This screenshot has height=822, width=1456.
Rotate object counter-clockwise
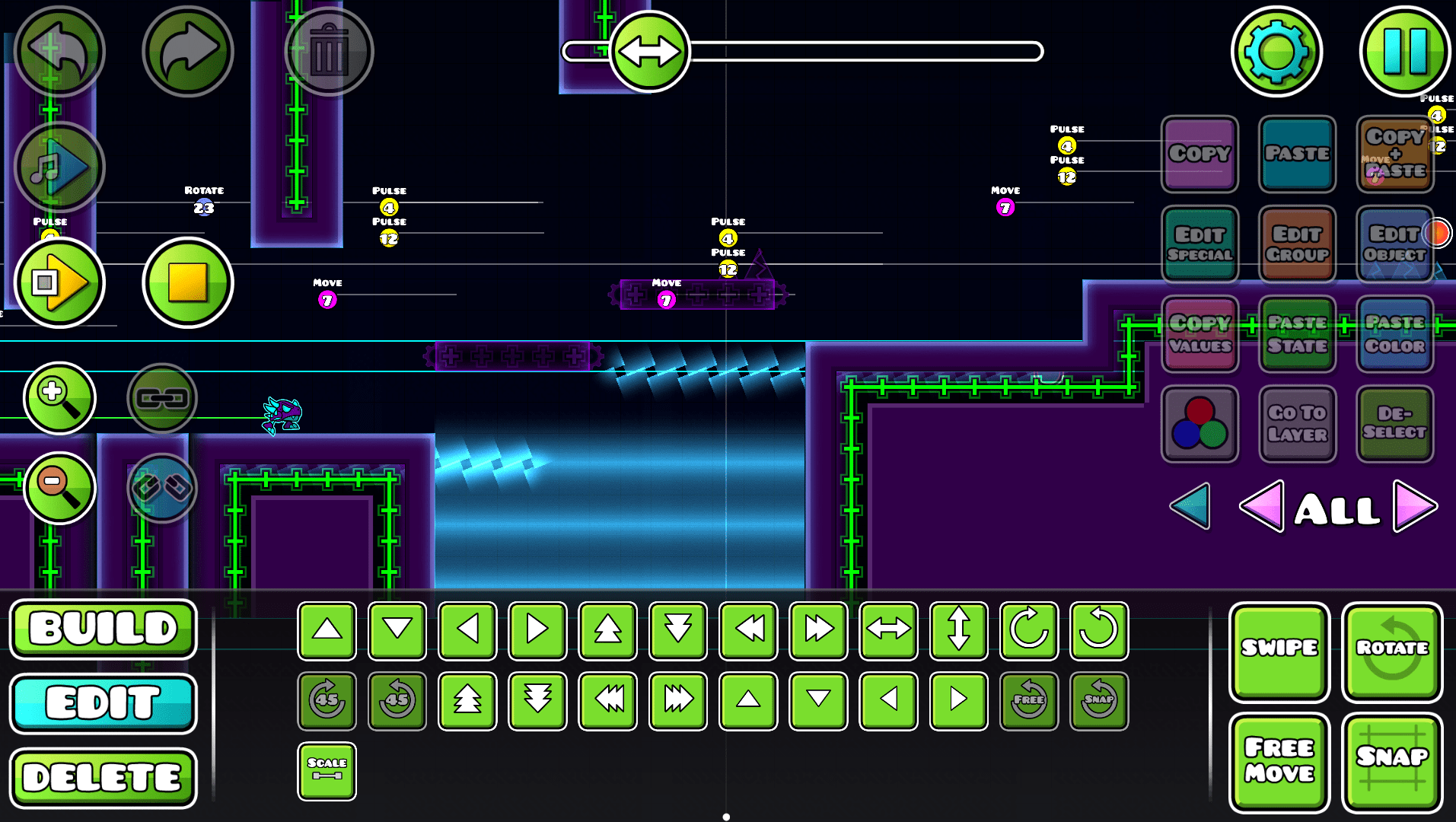click(x=1099, y=630)
